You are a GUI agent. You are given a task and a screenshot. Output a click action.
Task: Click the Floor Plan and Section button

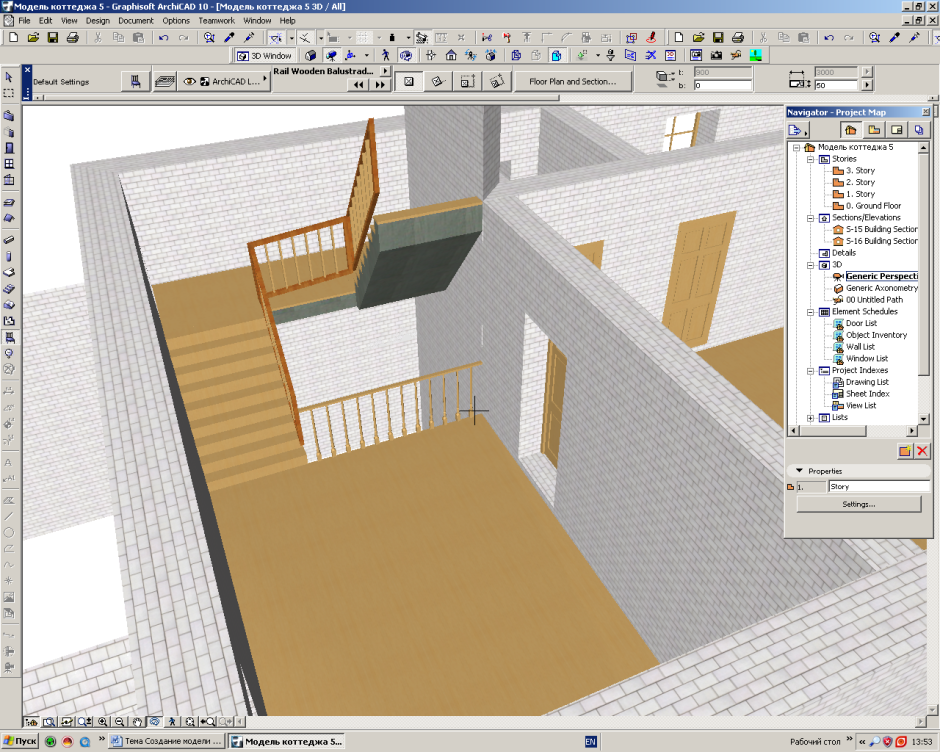pyautogui.click(x=573, y=81)
